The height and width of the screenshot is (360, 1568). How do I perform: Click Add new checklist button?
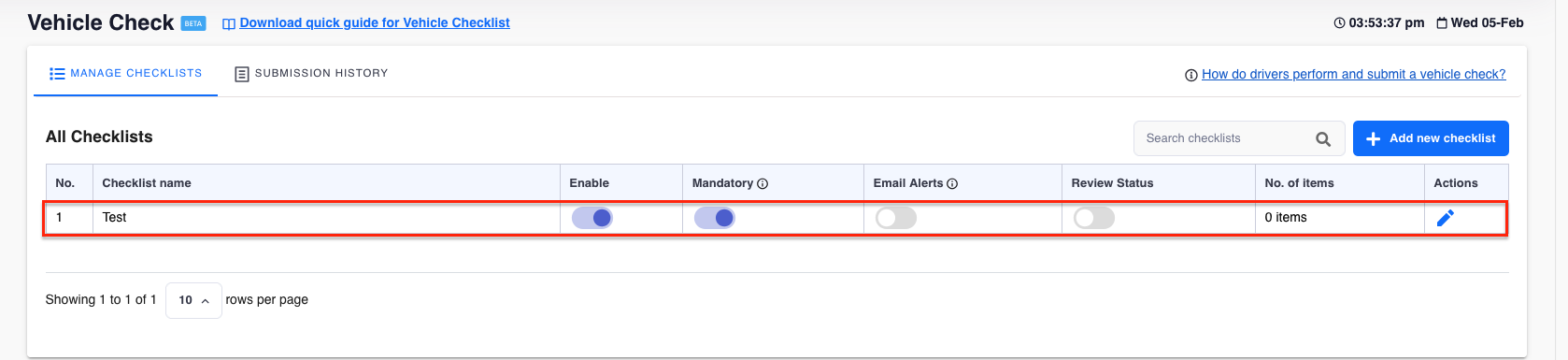1431,138
